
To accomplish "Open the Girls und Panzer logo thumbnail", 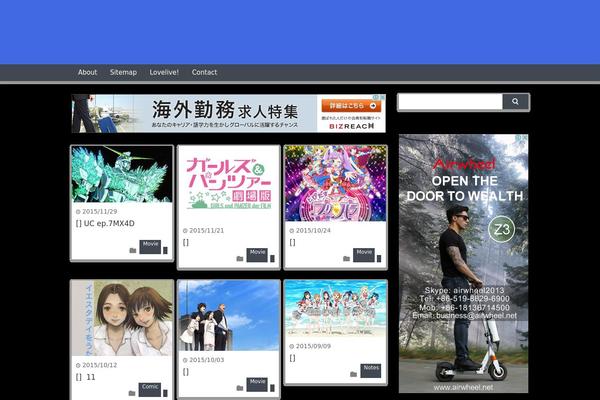I will 228,184.
